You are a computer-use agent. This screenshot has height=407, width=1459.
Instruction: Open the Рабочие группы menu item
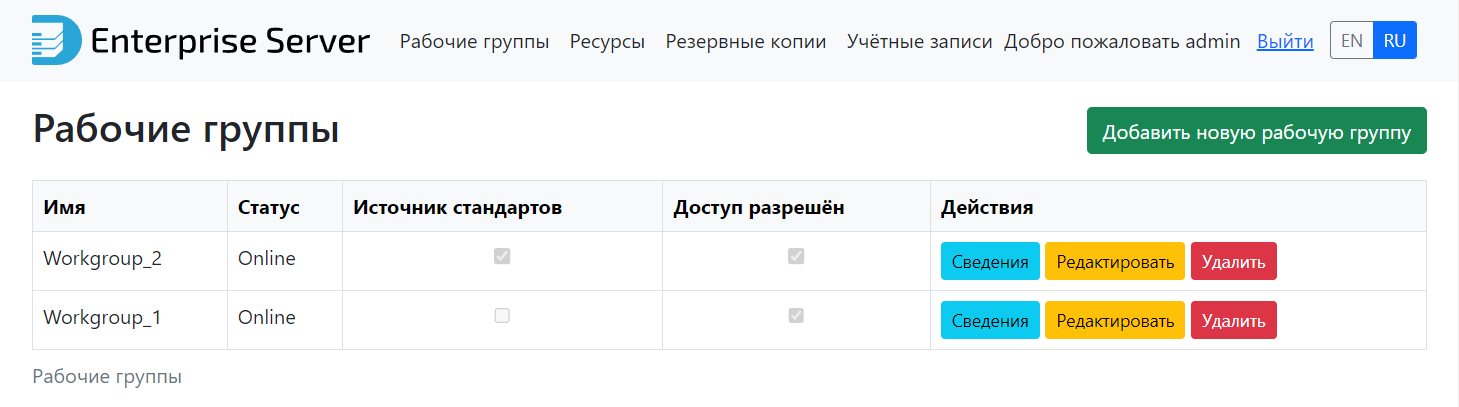(x=475, y=42)
